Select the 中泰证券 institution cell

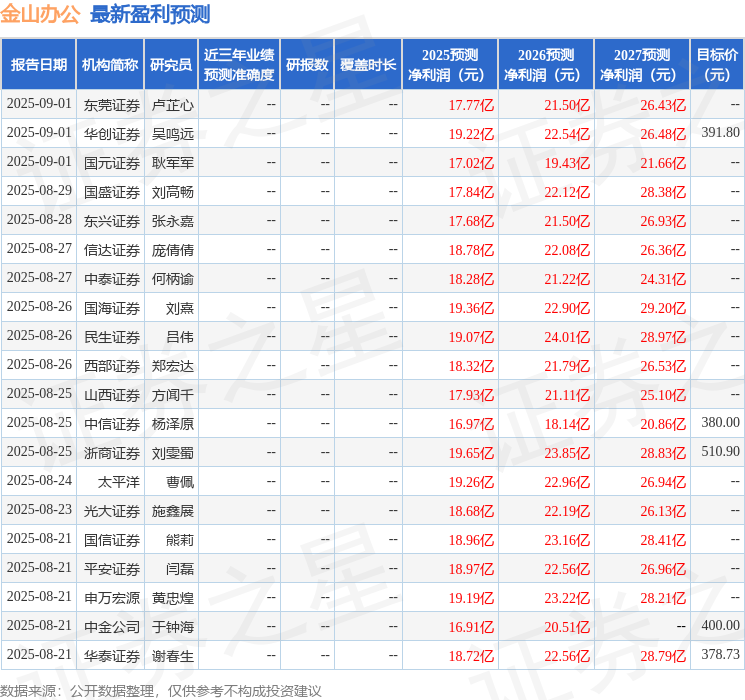[112, 279]
